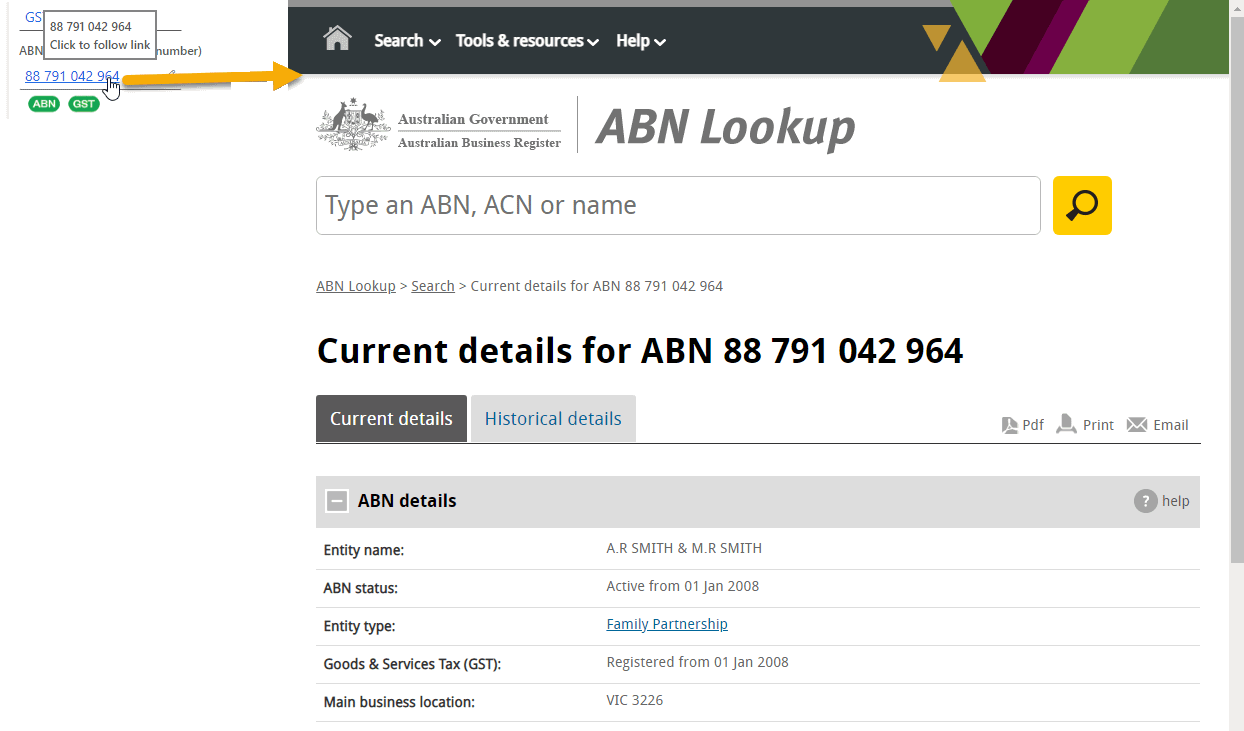Click Current details for ABN heading
This screenshot has width=1244, height=731.
[x=640, y=351]
